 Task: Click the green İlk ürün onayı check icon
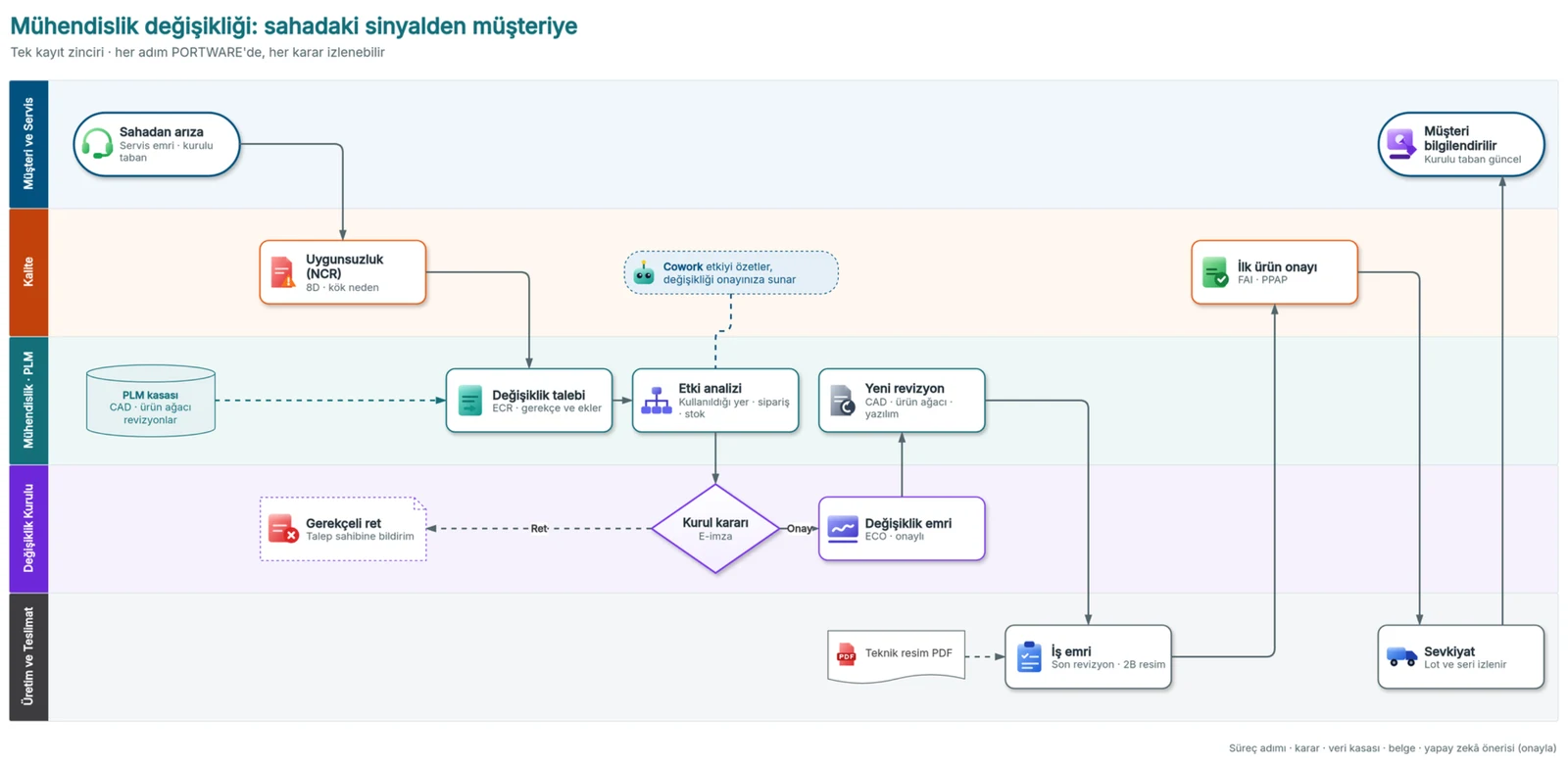coord(1215,272)
